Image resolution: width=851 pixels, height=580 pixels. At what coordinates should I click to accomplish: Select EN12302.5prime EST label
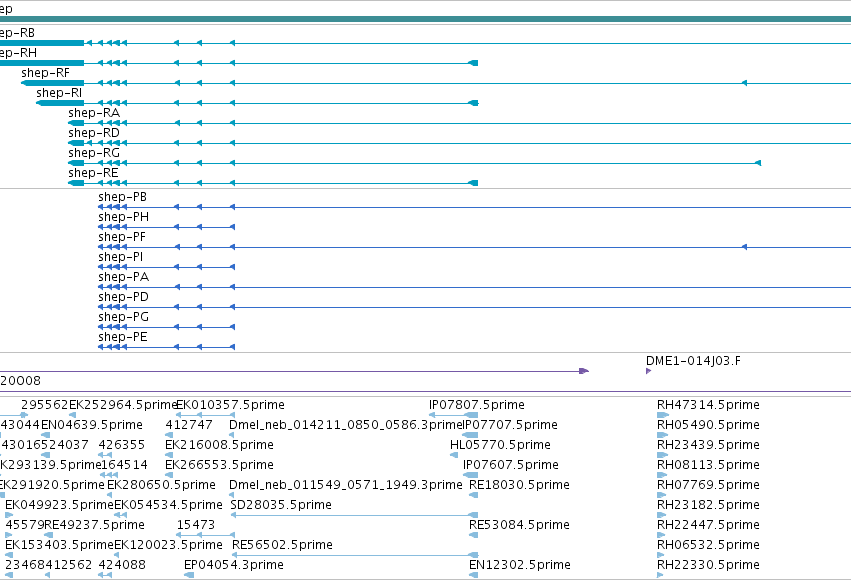pos(519,565)
